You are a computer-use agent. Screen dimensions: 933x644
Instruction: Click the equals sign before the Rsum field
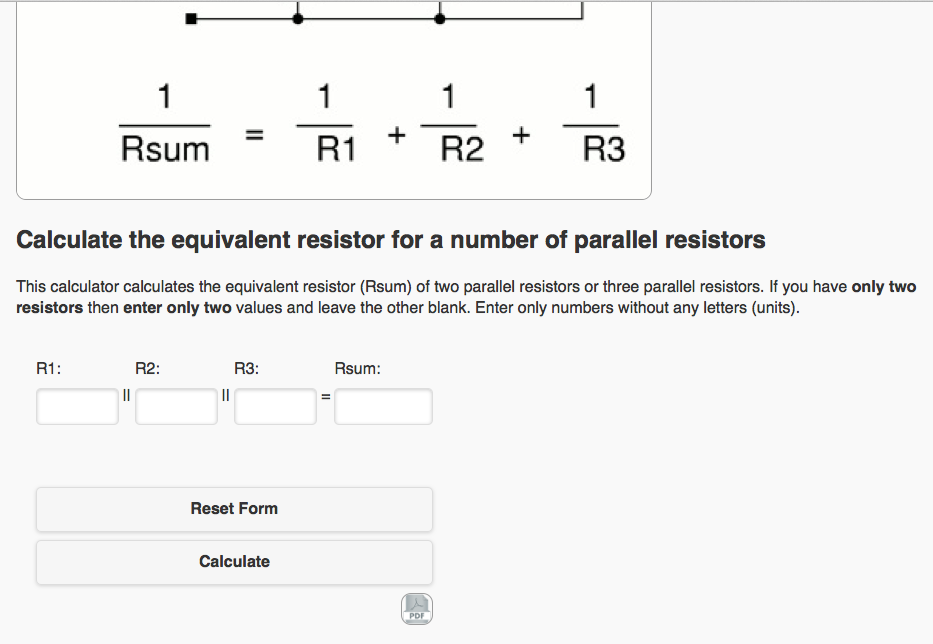click(x=325, y=398)
